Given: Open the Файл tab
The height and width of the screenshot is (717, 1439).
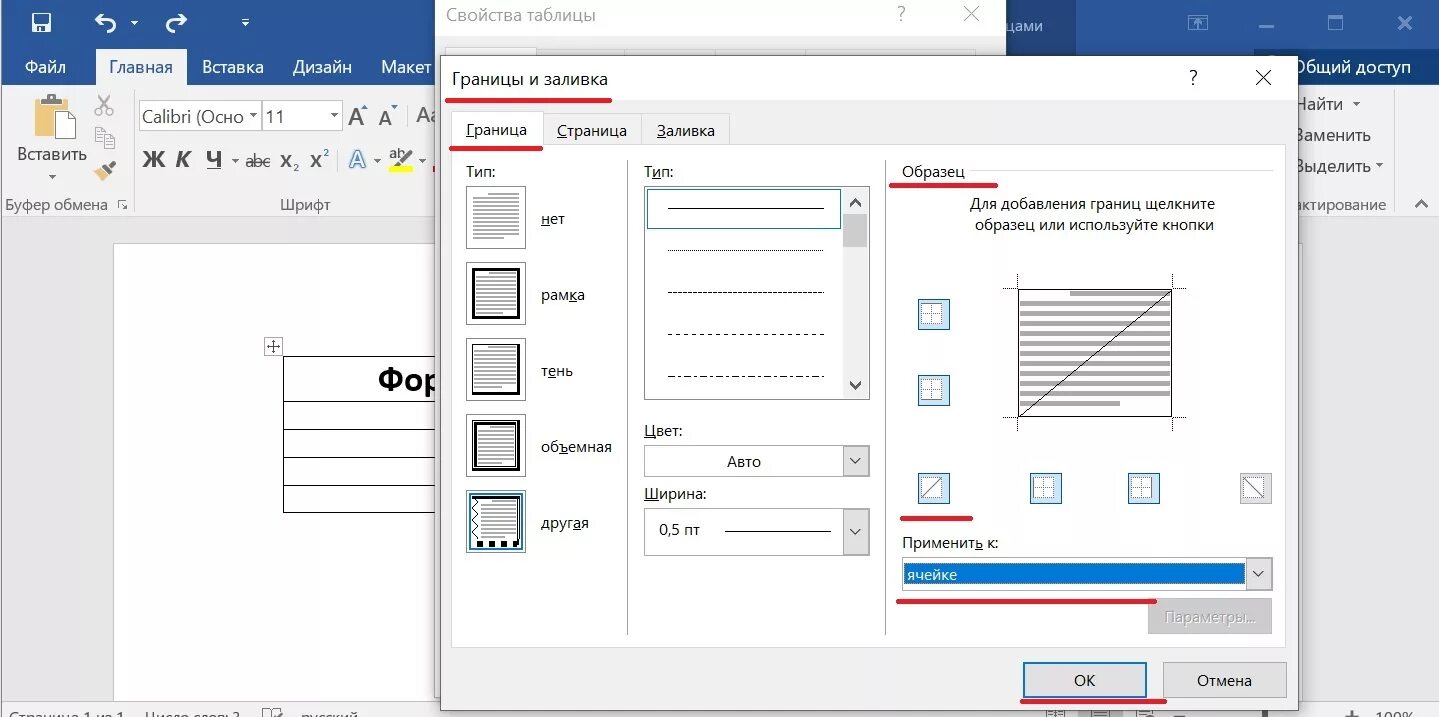Looking at the screenshot, I should [x=46, y=67].
